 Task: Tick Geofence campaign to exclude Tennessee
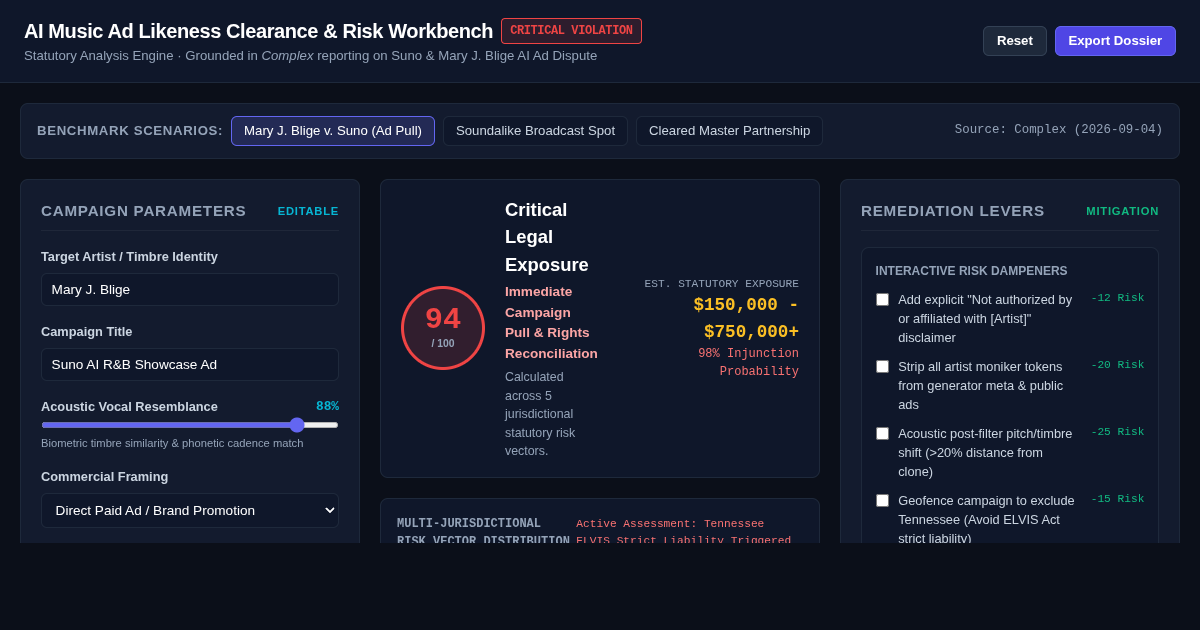[x=882, y=500]
